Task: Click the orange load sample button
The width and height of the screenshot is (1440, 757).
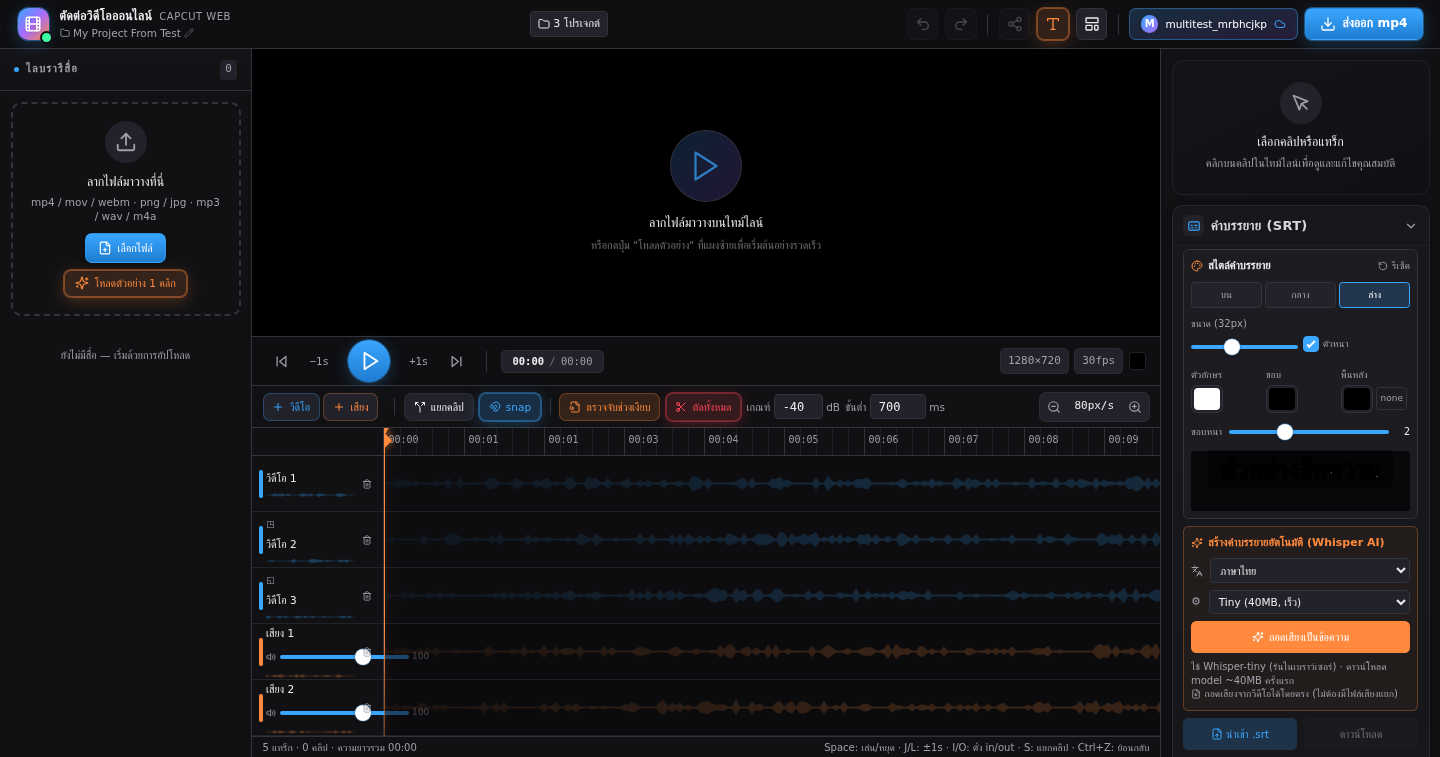Action: tap(126, 283)
